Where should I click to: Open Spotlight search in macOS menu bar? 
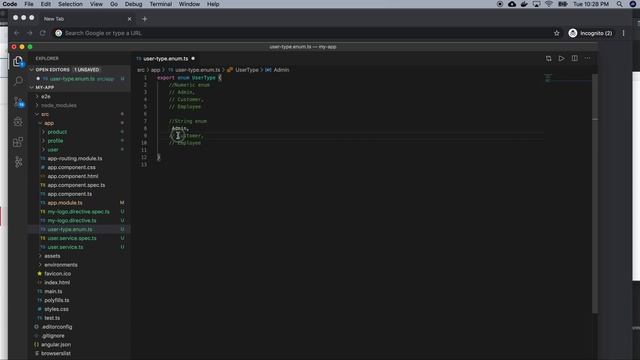coord(620,4)
